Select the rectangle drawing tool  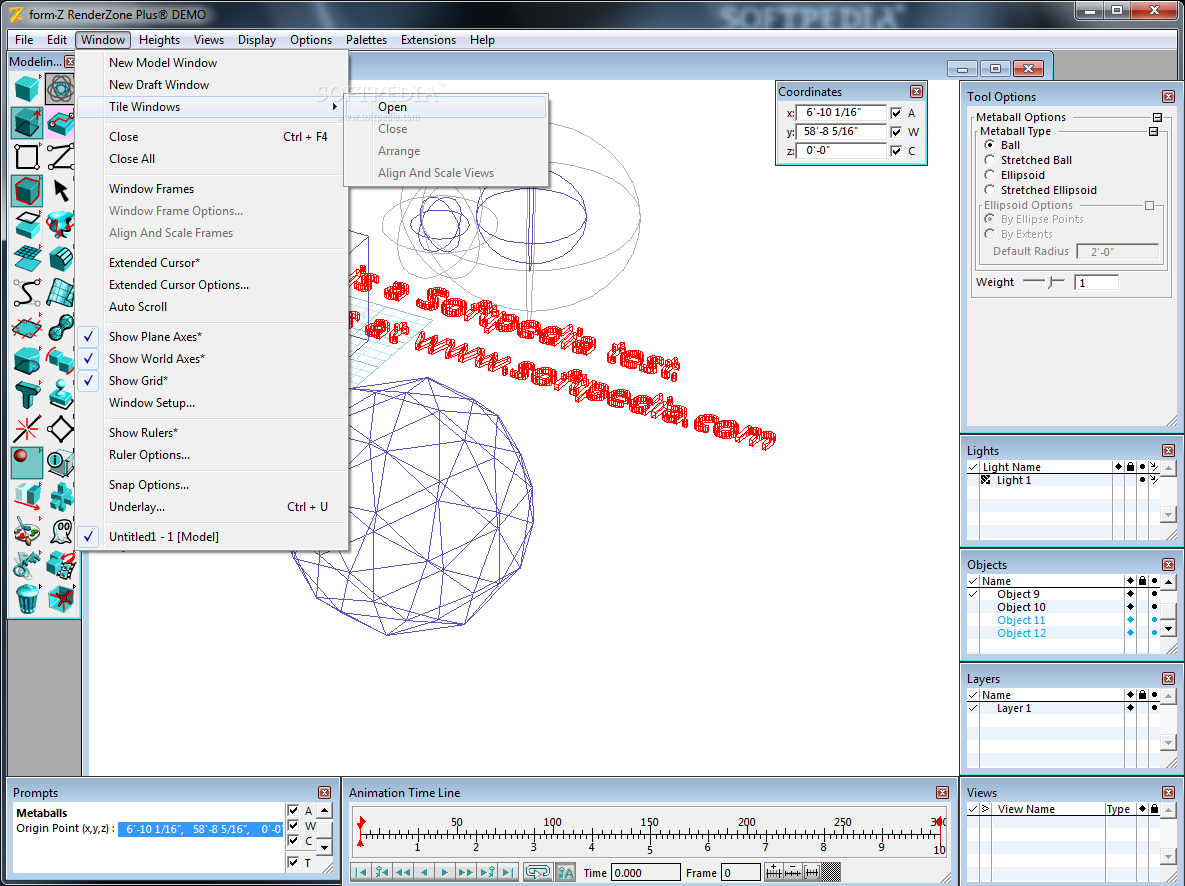coord(27,156)
